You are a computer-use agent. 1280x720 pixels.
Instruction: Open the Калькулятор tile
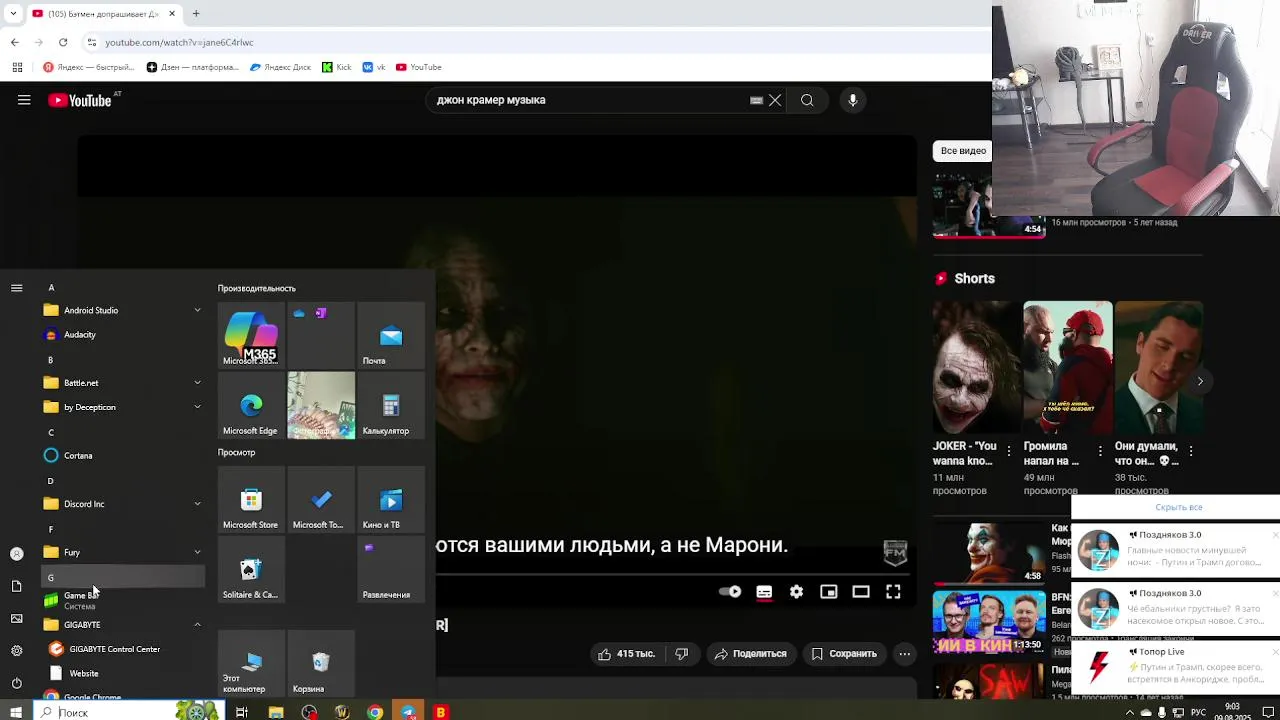click(x=391, y=405)
